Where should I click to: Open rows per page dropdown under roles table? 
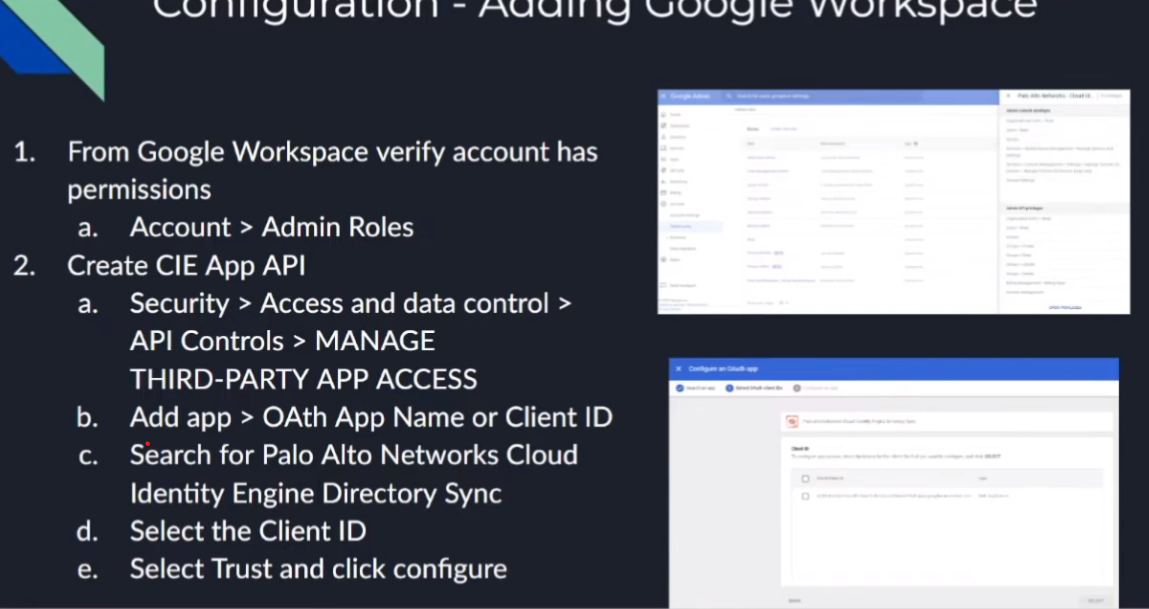pyautogui.click(x=784, y=303)
